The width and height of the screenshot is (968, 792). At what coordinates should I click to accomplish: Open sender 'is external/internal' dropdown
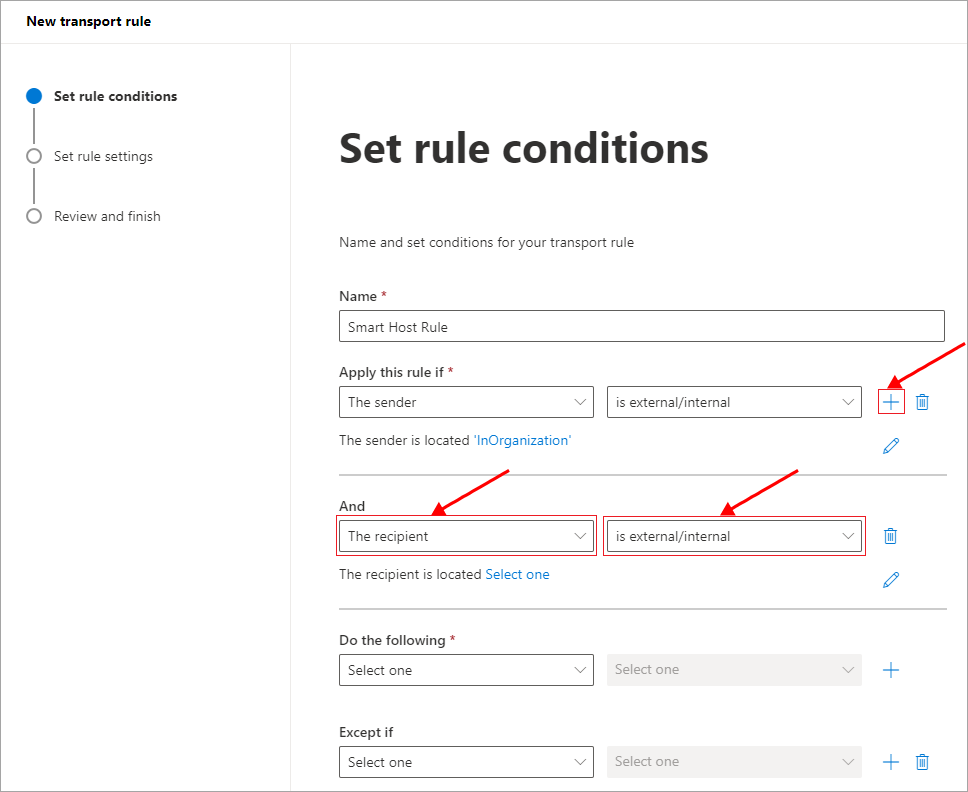[x=734, y=402]
